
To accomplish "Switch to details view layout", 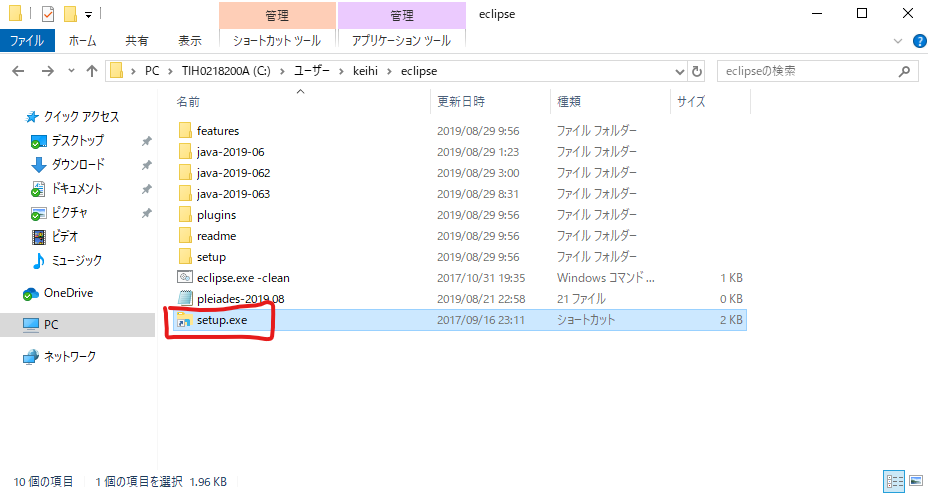I will [x=894, y=481].
